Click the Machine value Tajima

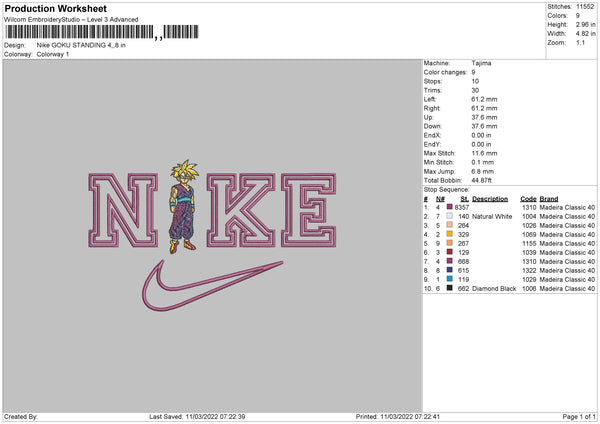click(481, 63)
